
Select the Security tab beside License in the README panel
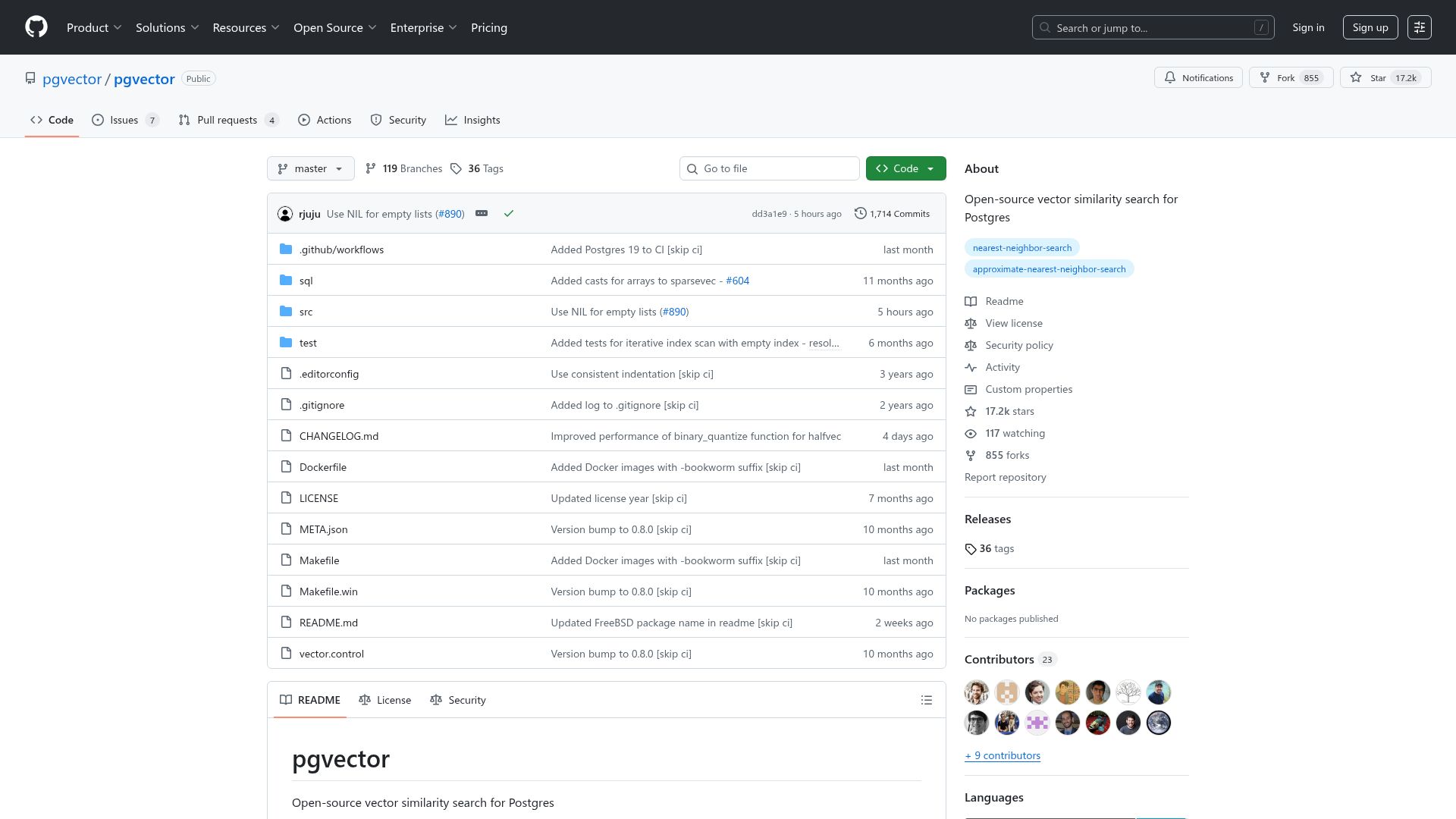click(x=458, y=700)
